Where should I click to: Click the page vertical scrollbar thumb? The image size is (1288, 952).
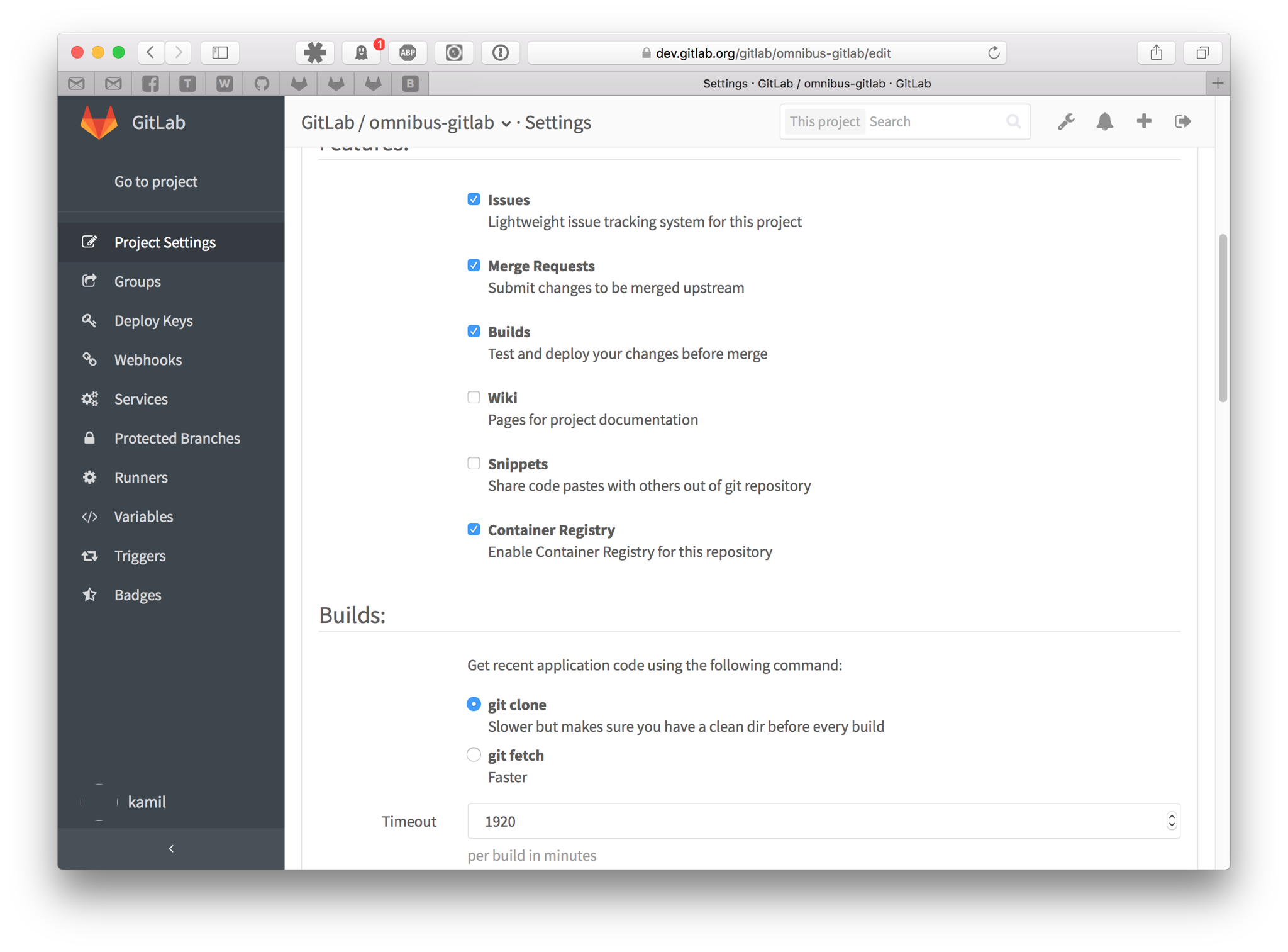tap(1222, 318)
